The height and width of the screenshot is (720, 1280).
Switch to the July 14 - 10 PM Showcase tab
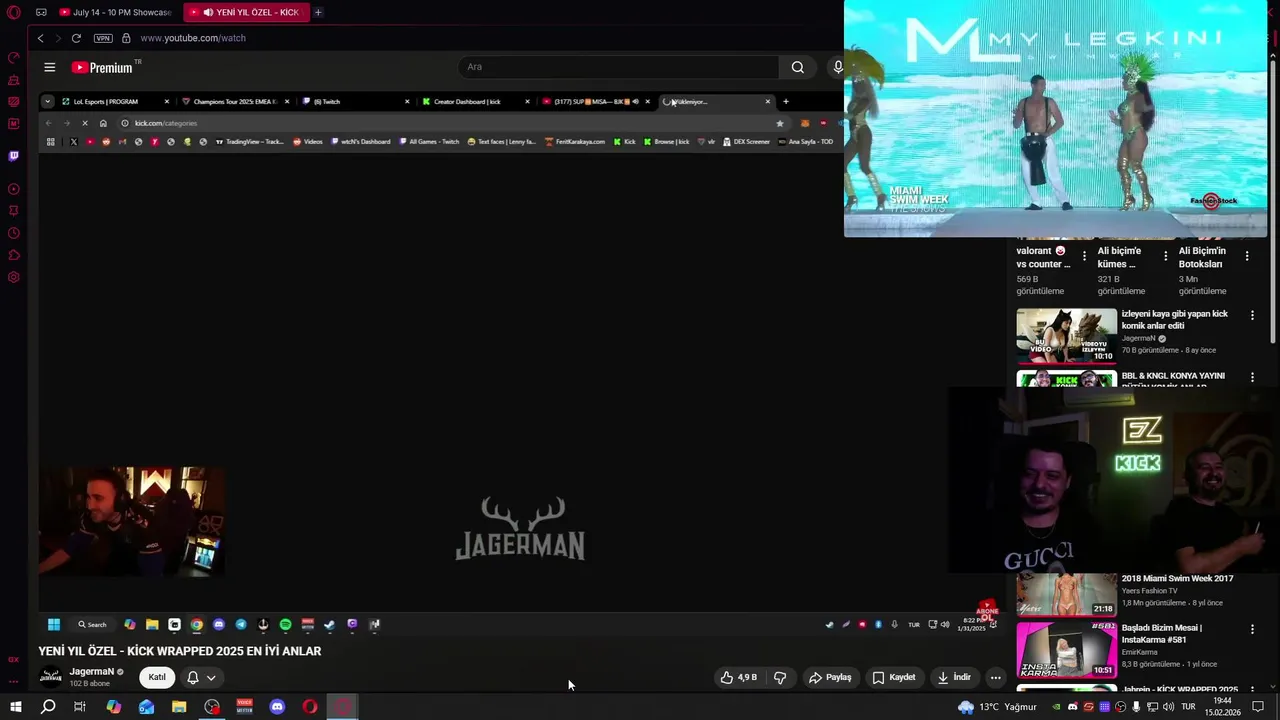[x=113, y=12]
